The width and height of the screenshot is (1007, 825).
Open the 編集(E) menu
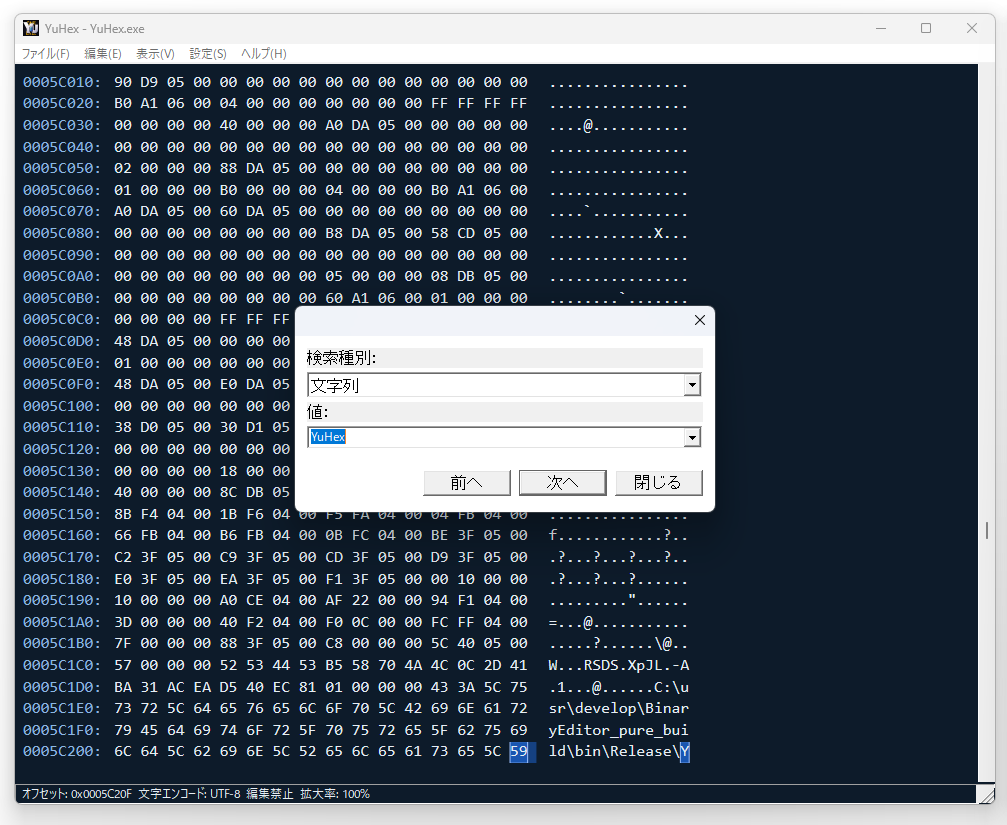[103, 54]
